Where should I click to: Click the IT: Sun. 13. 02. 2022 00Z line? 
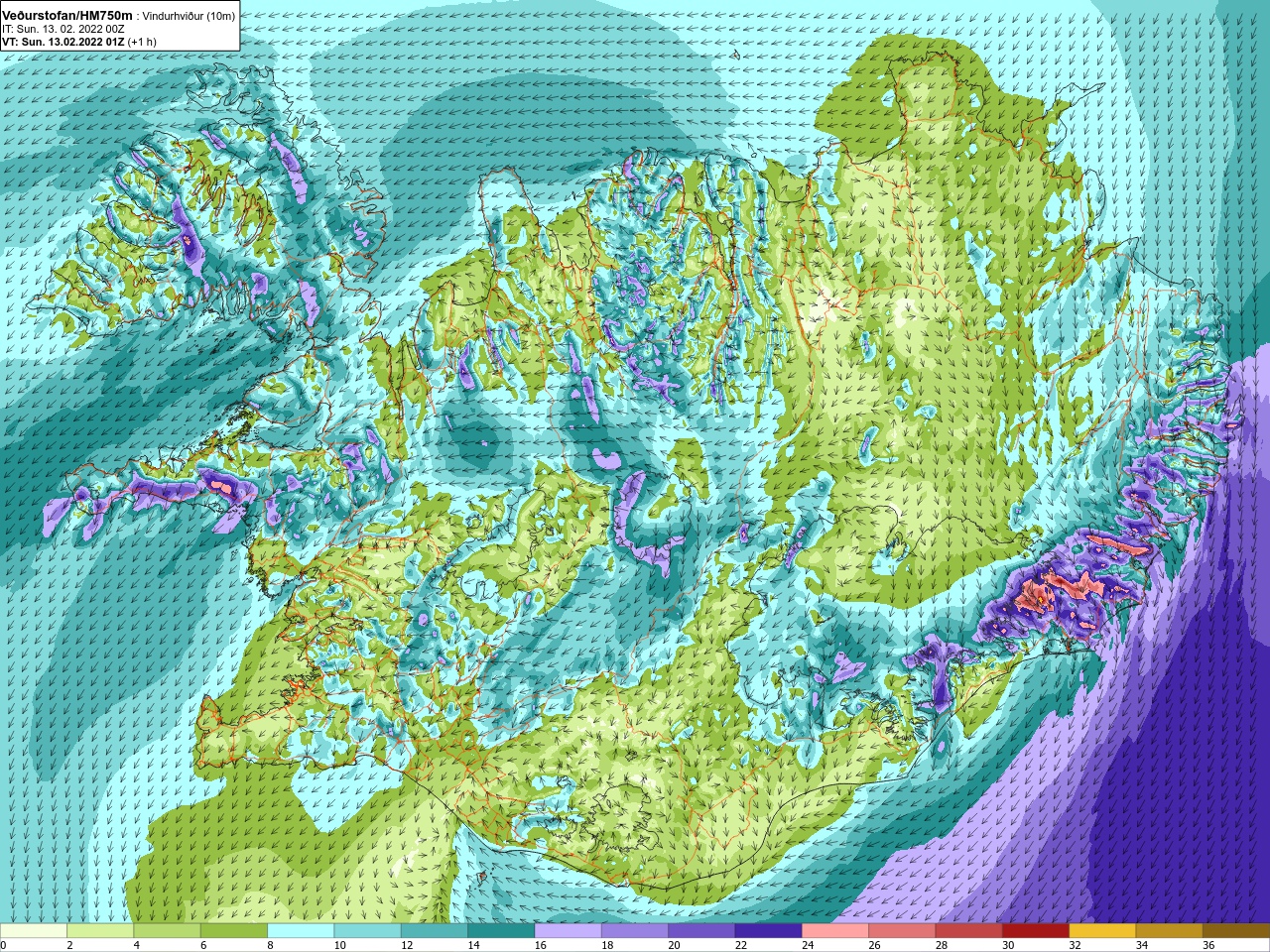point(64,29)
